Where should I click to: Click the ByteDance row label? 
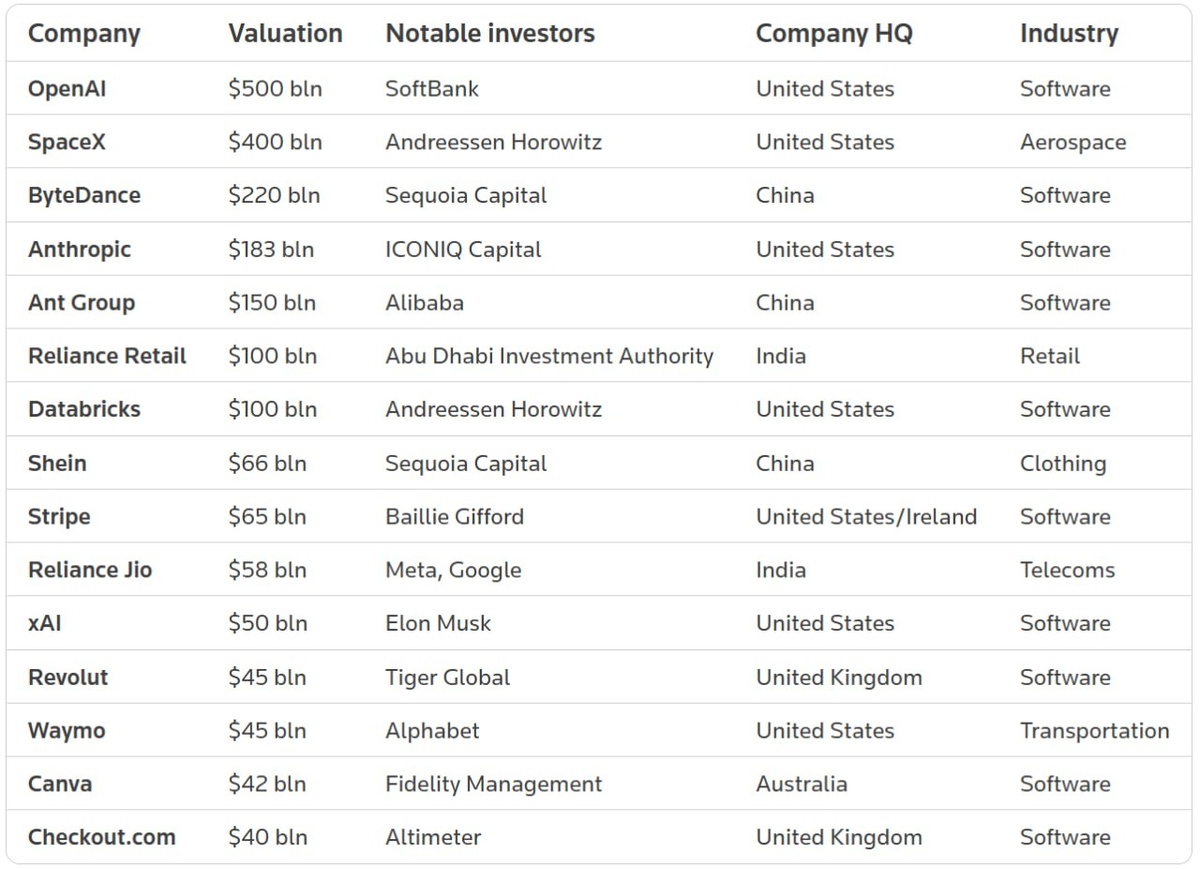[84, 196]
